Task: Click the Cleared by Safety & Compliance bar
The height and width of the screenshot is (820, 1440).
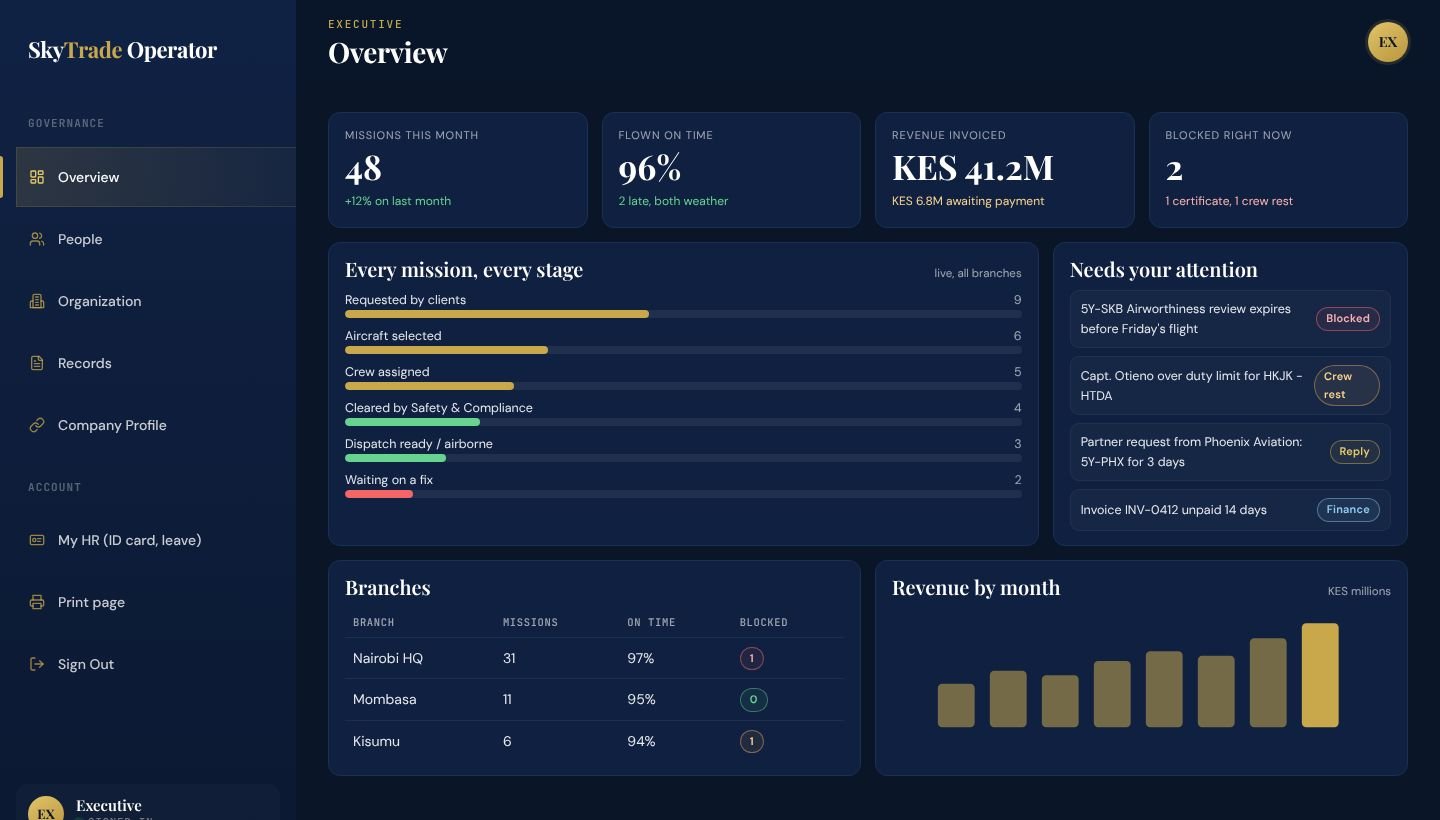Action: 683,422
